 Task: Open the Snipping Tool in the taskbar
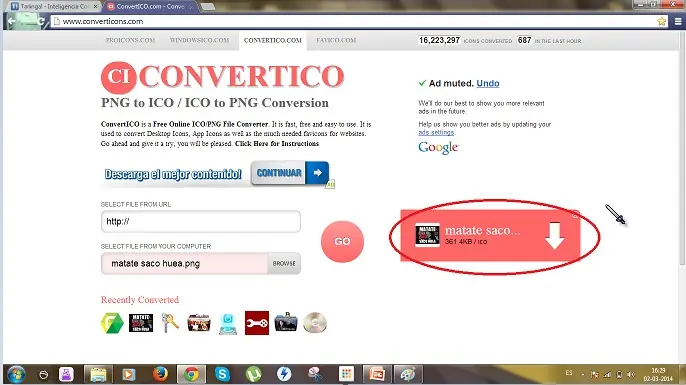(315, 374)
